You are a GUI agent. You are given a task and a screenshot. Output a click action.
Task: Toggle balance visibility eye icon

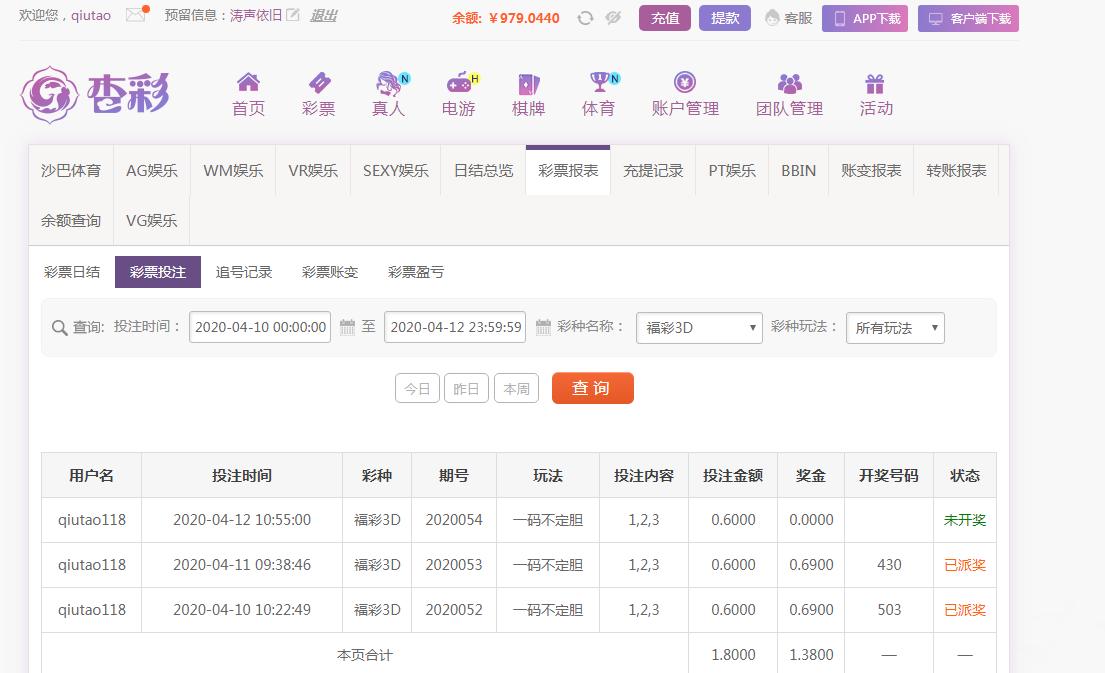614,18
